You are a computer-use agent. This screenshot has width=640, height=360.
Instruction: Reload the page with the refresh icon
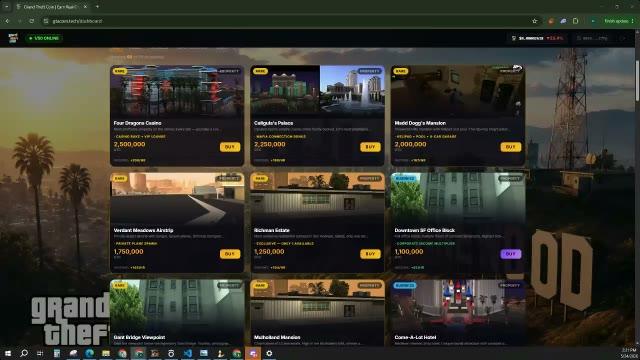coord(31,21)
